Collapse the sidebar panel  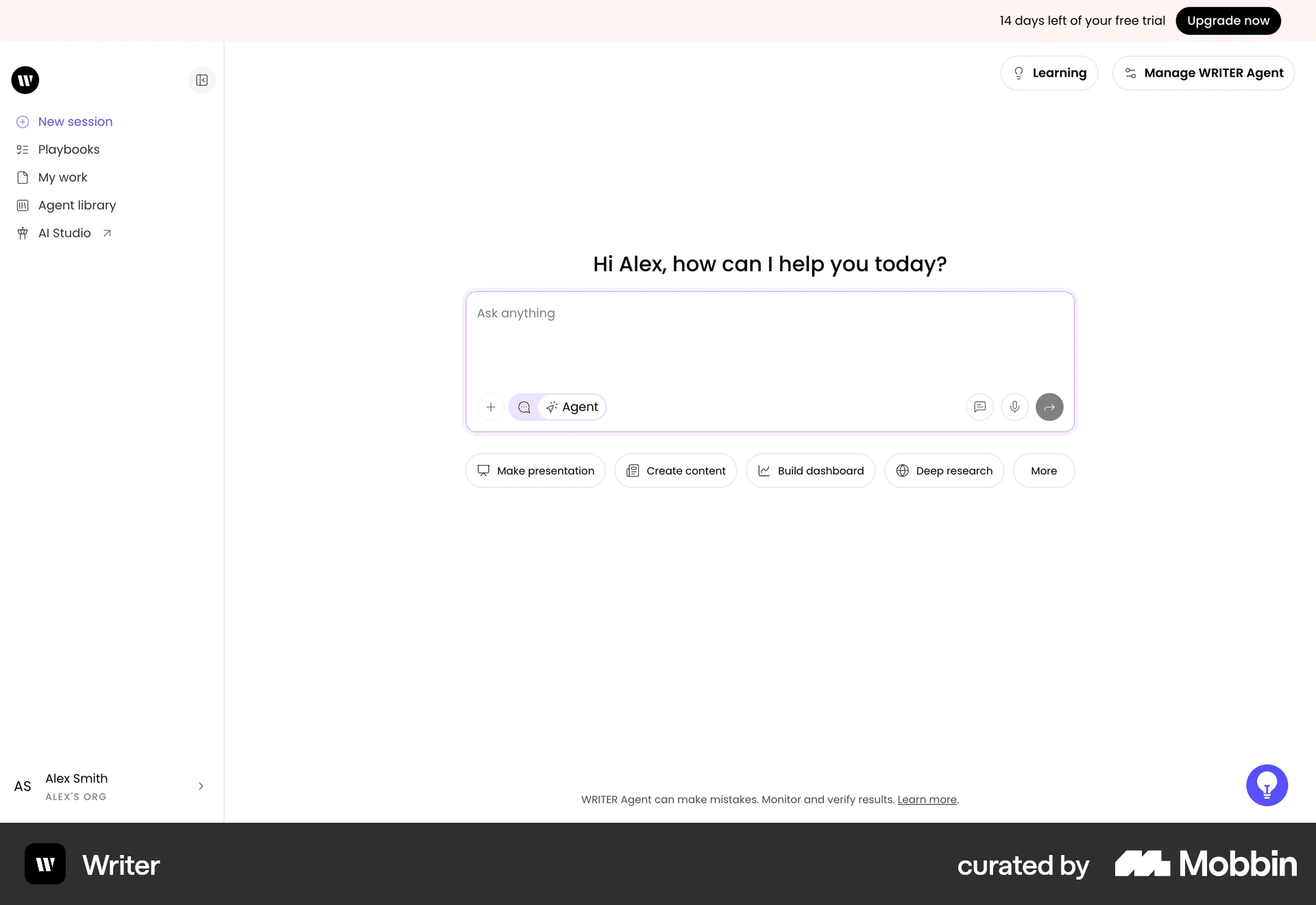[x=201, y=80]
